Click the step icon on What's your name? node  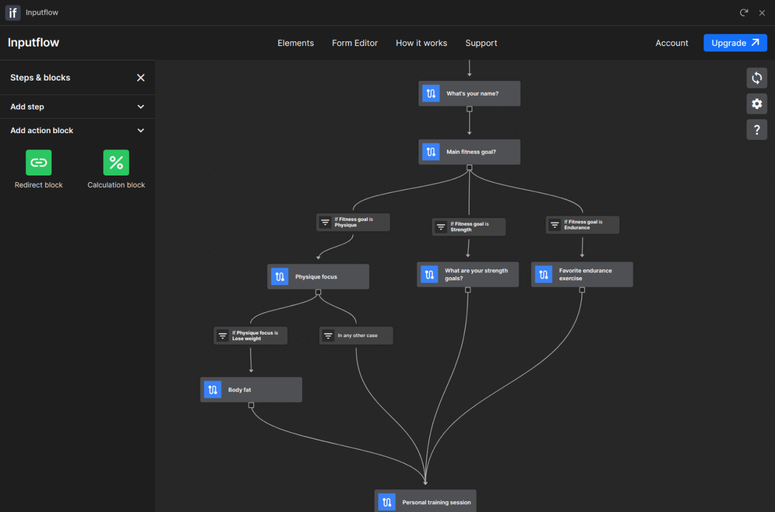pyautogui.click(x=431, y=93)
